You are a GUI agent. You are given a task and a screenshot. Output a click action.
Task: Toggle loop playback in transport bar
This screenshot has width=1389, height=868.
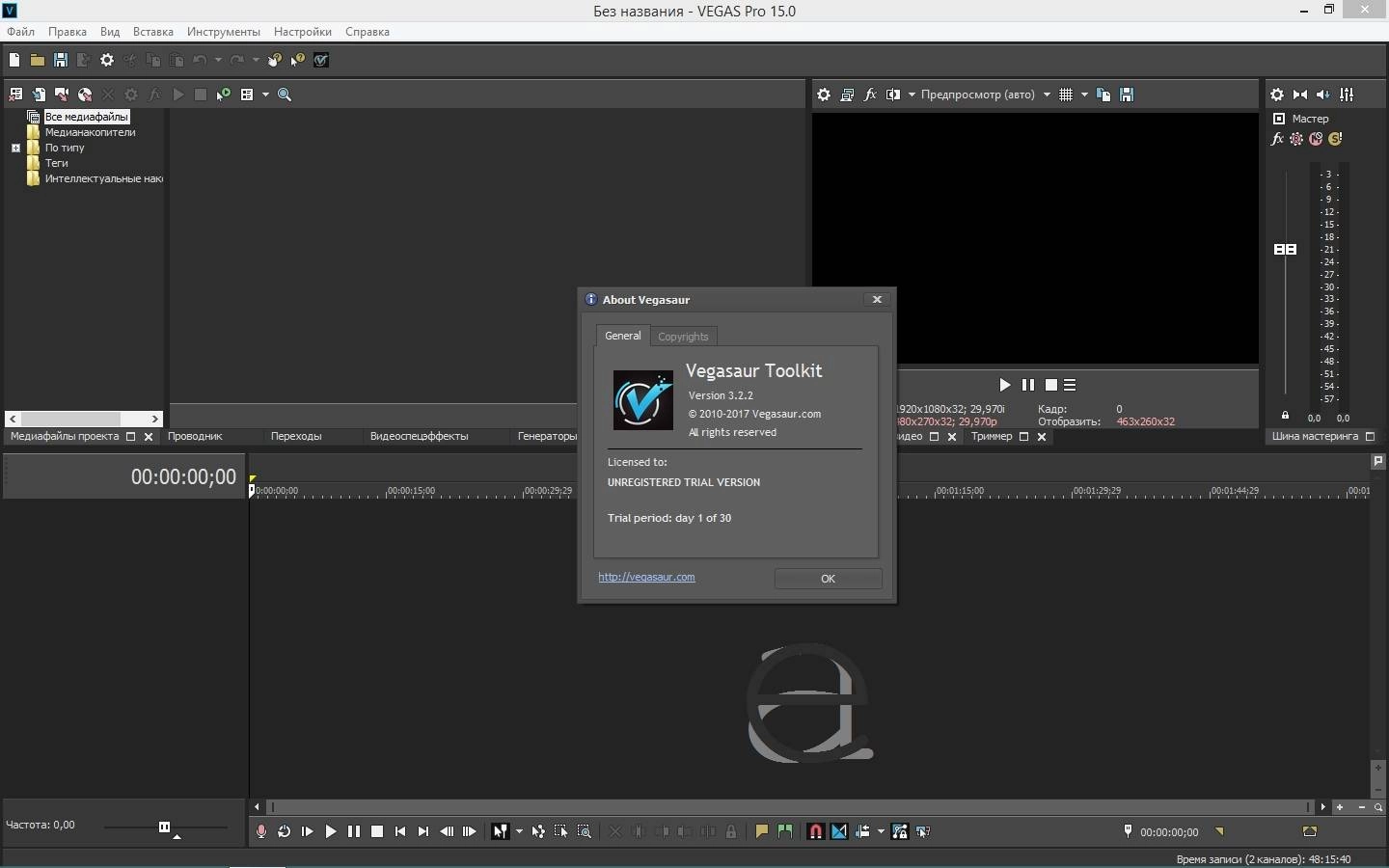pyautogui.click(x=285, y=831)
